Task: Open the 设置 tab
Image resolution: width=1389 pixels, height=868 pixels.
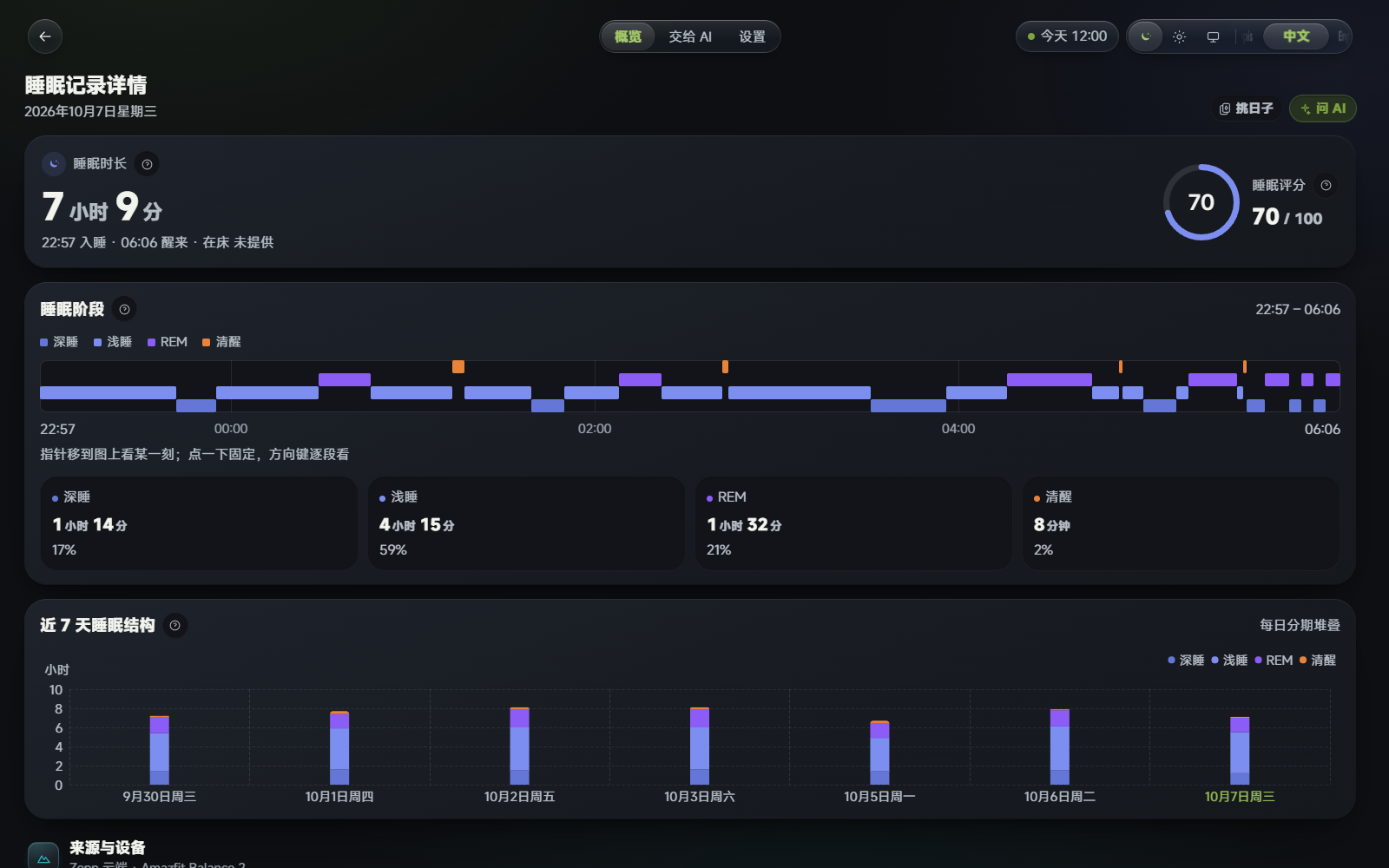Action: click(752, 36)
